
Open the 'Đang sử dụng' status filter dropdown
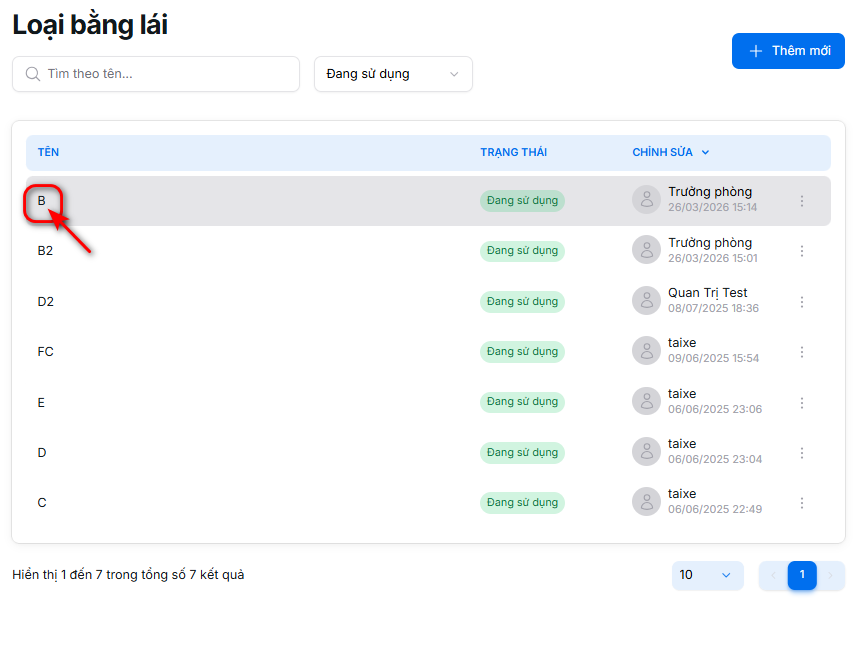pyautogui.click(x=393, y=74)
